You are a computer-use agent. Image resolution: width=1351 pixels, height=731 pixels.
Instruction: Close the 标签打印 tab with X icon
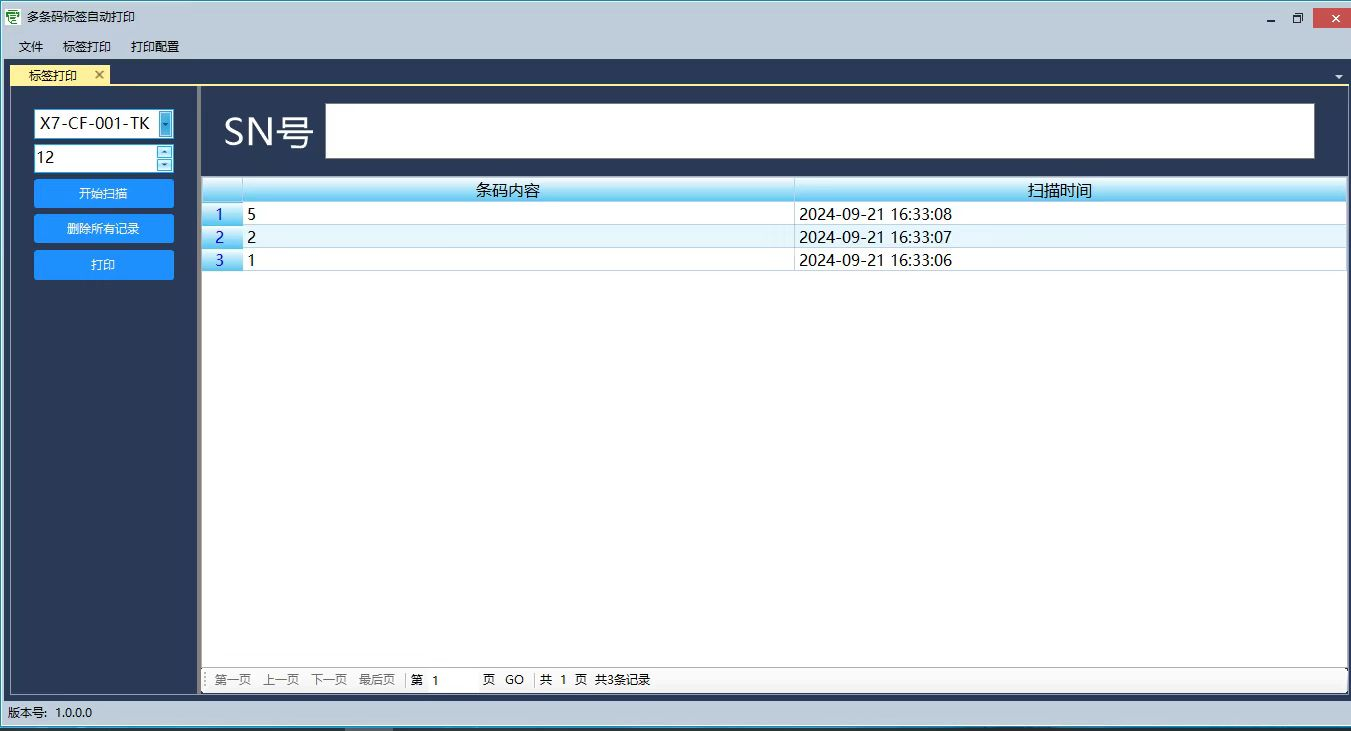point(99,75)
